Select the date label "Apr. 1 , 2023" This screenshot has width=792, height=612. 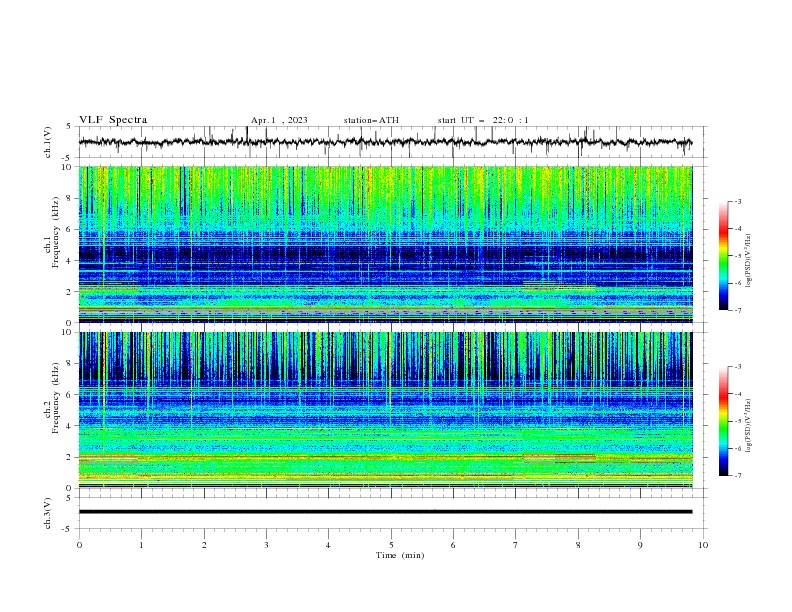click(279, 120)
